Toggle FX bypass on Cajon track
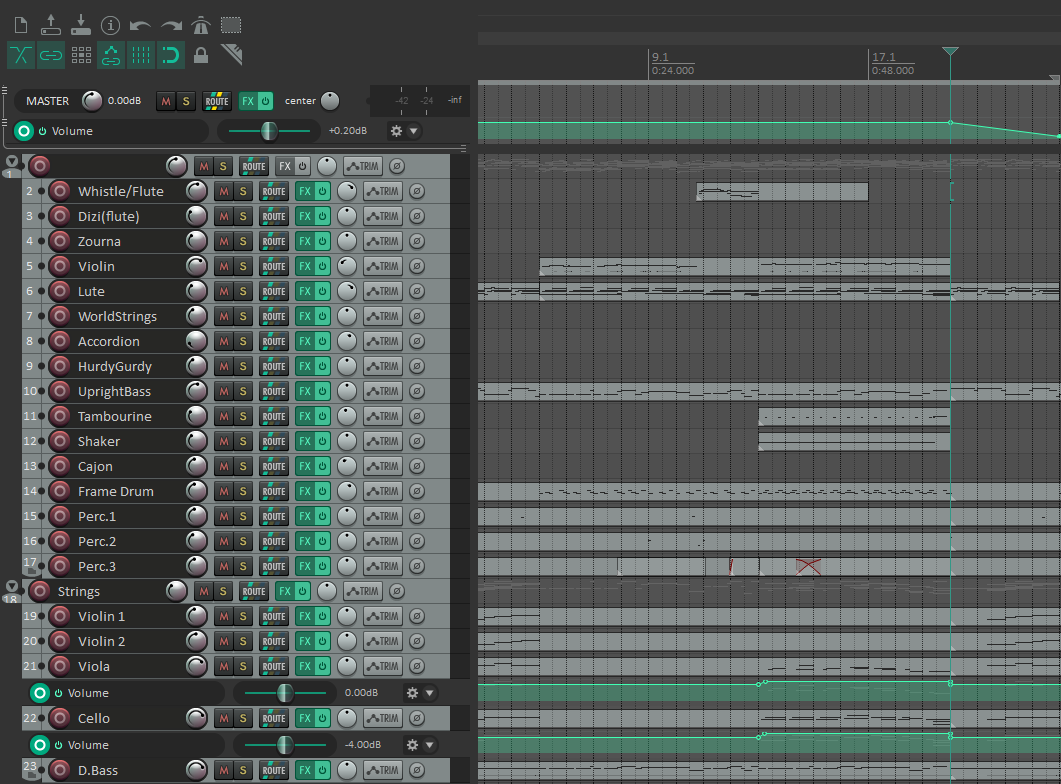This screenshot has width=1061, height=784. [x=322, y=466]
